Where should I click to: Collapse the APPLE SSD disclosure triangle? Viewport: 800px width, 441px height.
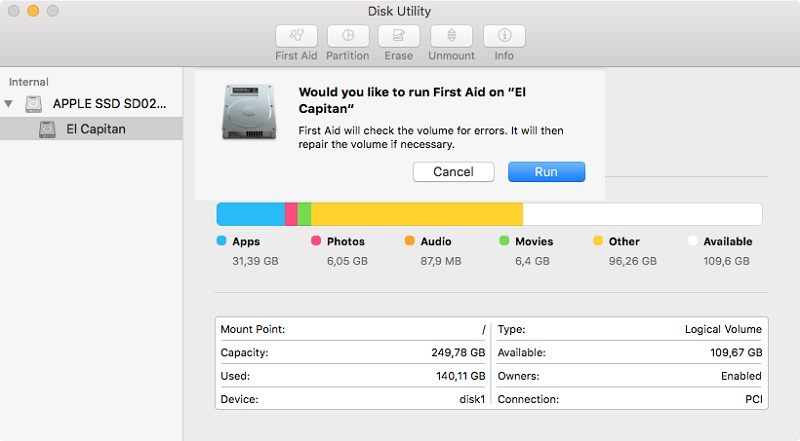pos(10,104)
